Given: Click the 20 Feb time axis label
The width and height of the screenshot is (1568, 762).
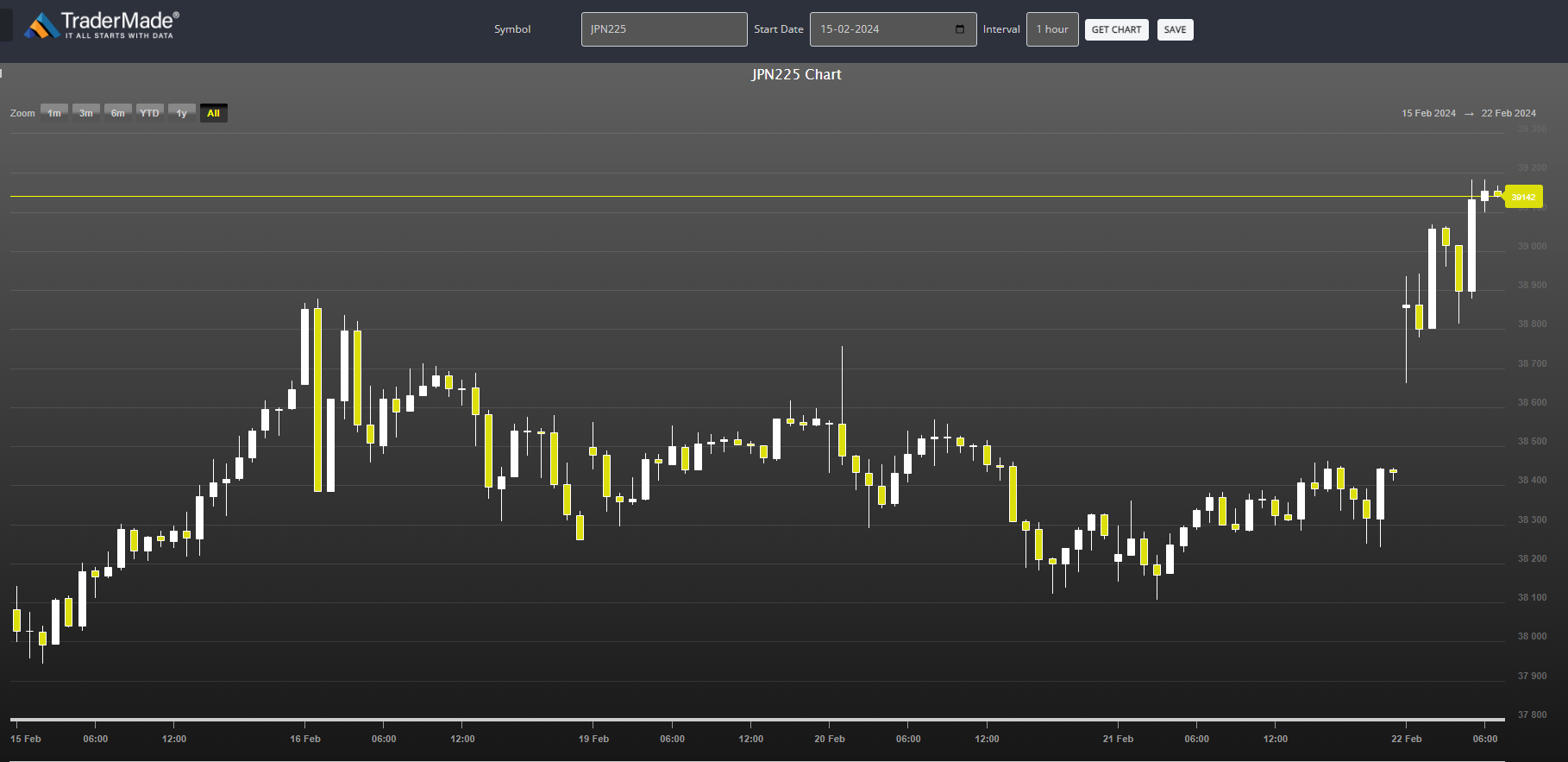Looking at the screenshot, I should tap(830, 739).
